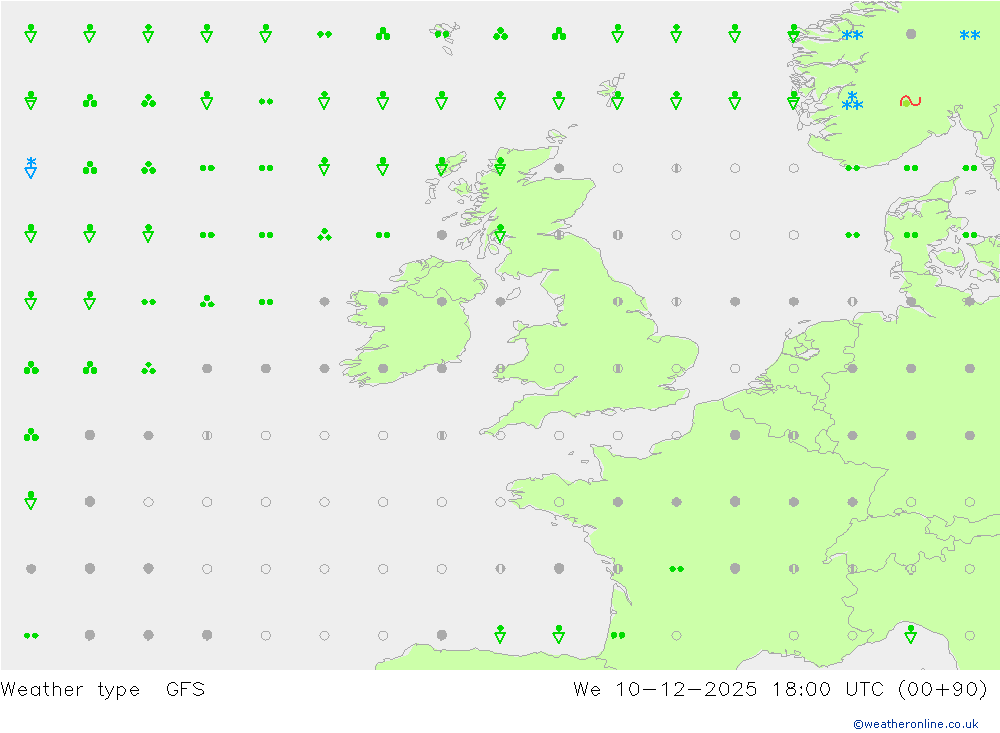Select the blue triple snowflake symbol in Norway
The height and width of the screenshot is (733, 1000).
tap(852, 101)
